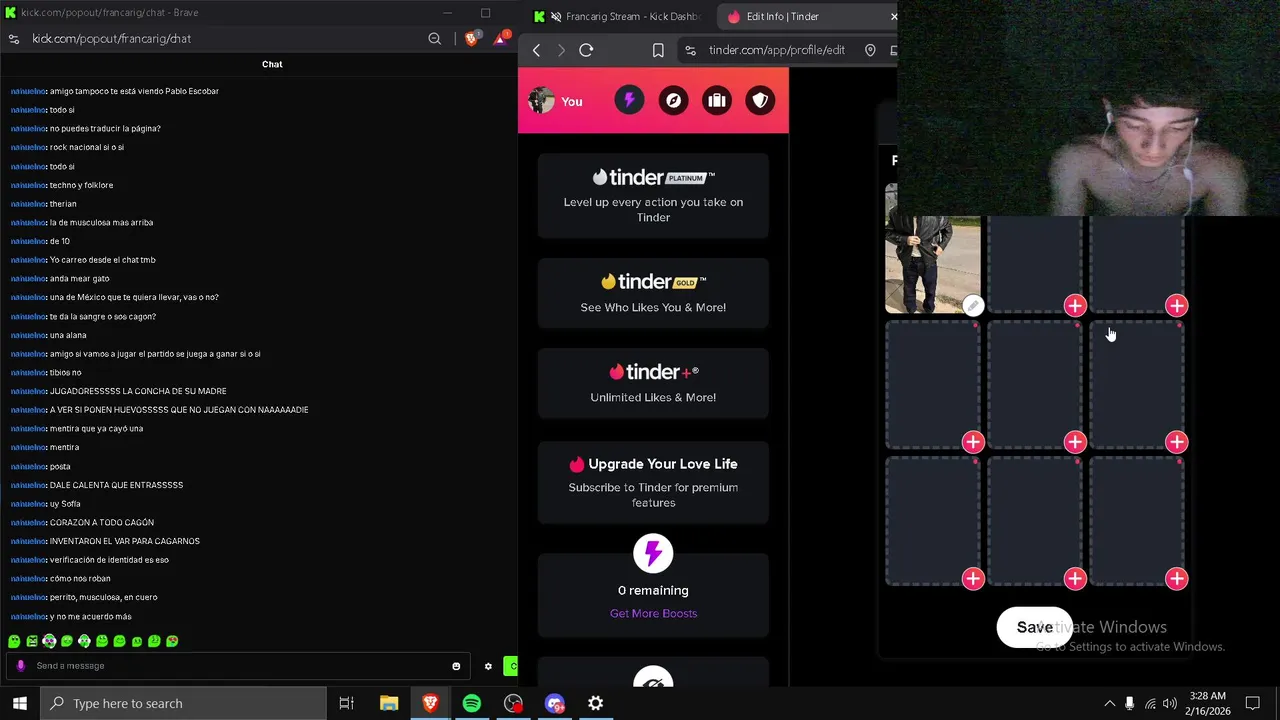The image size is (1280, 720).
Task: Go back in the Tinder browser window
Action: pyautogui.click(x=536, y=50)
